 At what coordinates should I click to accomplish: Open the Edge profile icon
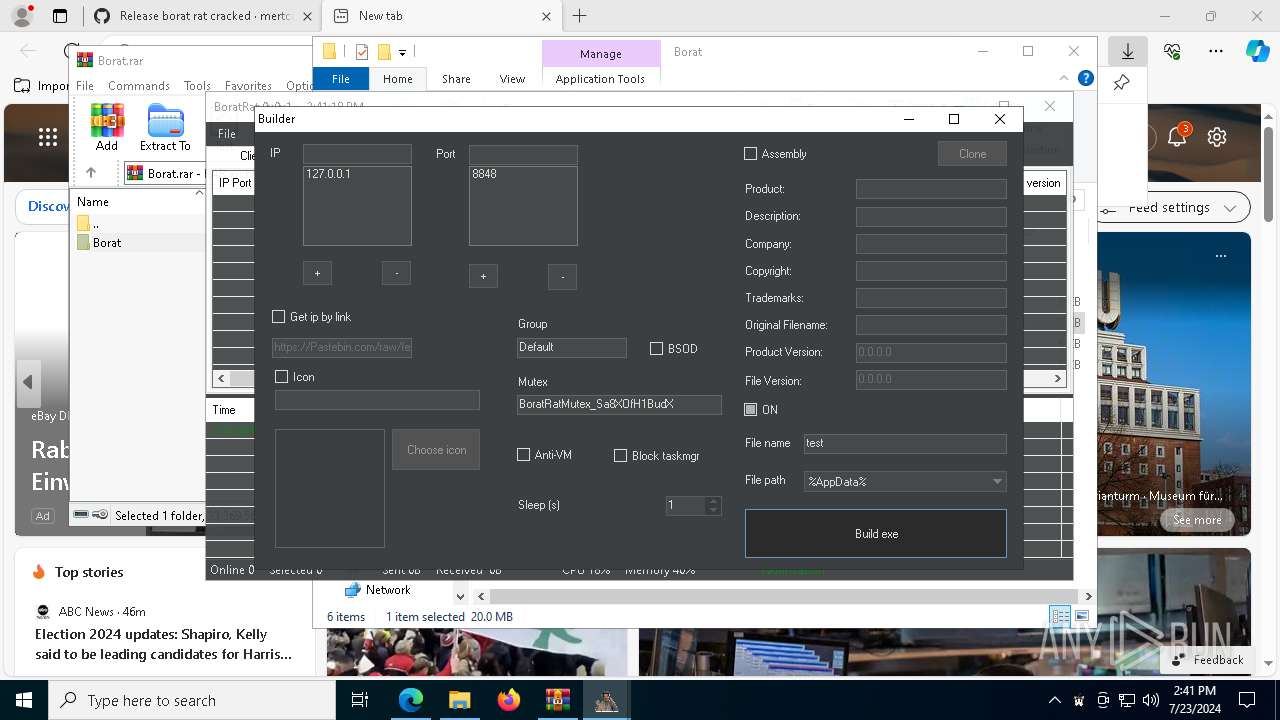21,16
